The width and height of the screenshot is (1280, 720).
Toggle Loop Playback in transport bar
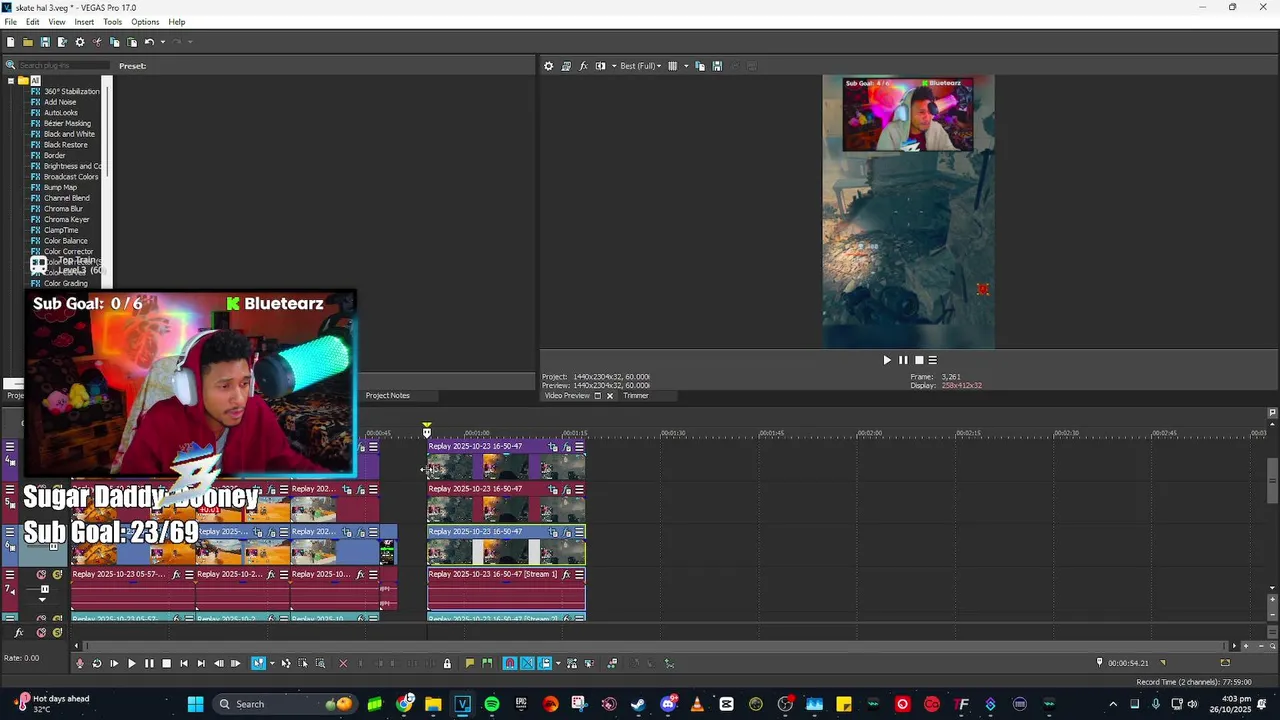[x=97, y=663]
